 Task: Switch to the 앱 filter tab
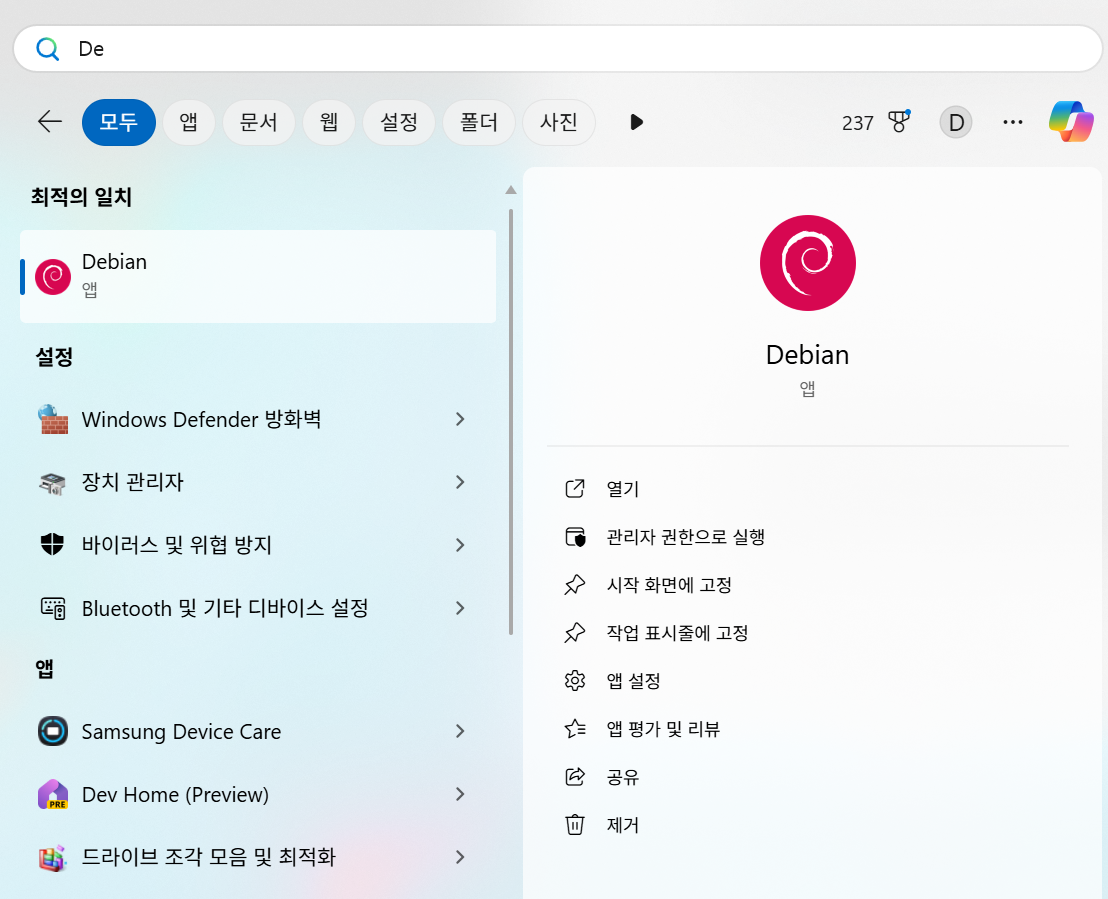[189, 122]
